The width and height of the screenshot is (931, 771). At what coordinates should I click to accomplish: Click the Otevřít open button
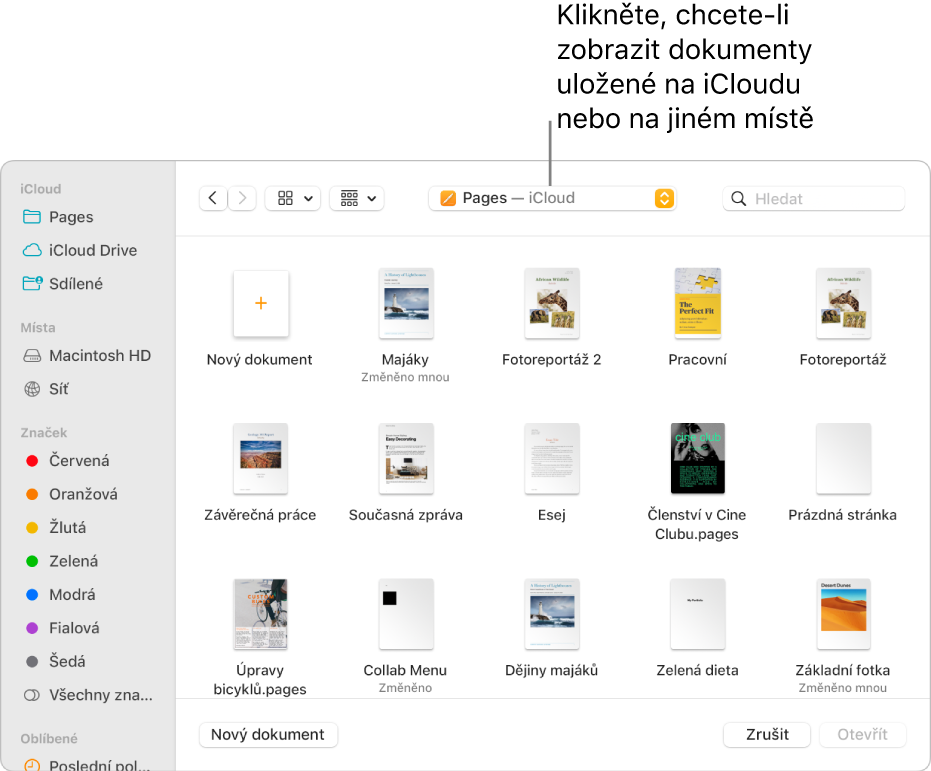pos(863,735)
